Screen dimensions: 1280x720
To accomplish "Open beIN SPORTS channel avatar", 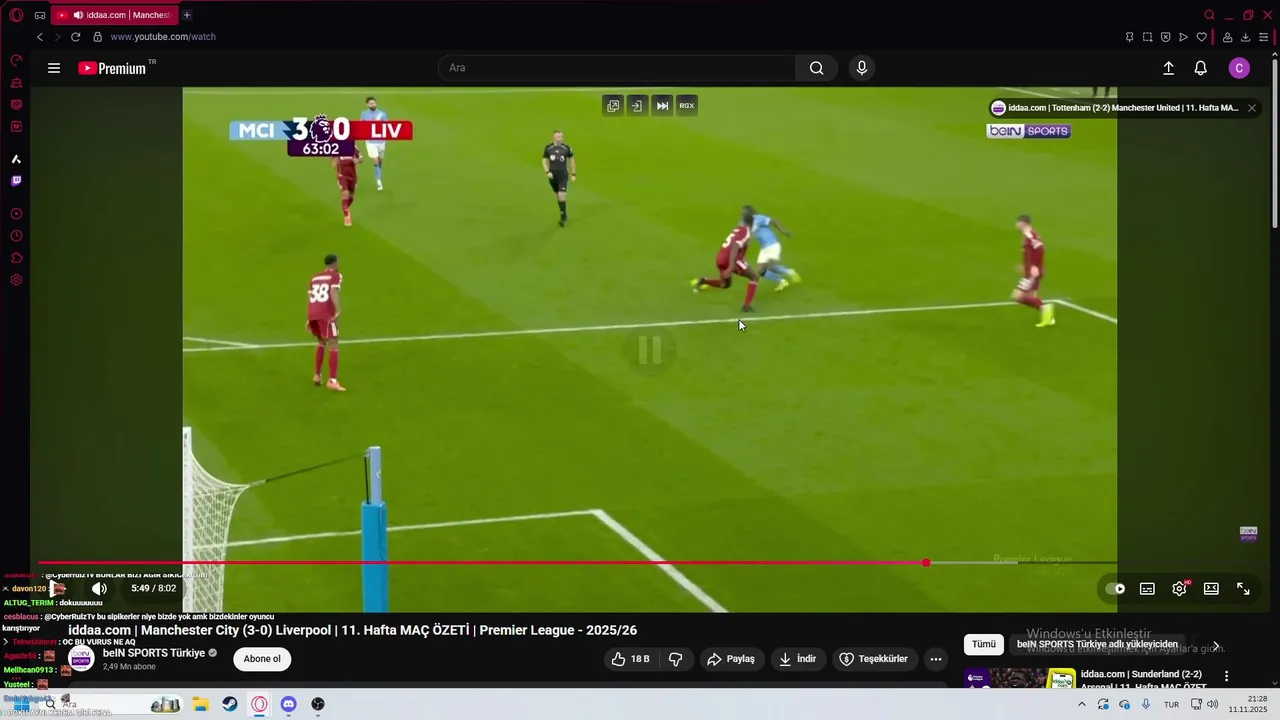I will 81,659.
